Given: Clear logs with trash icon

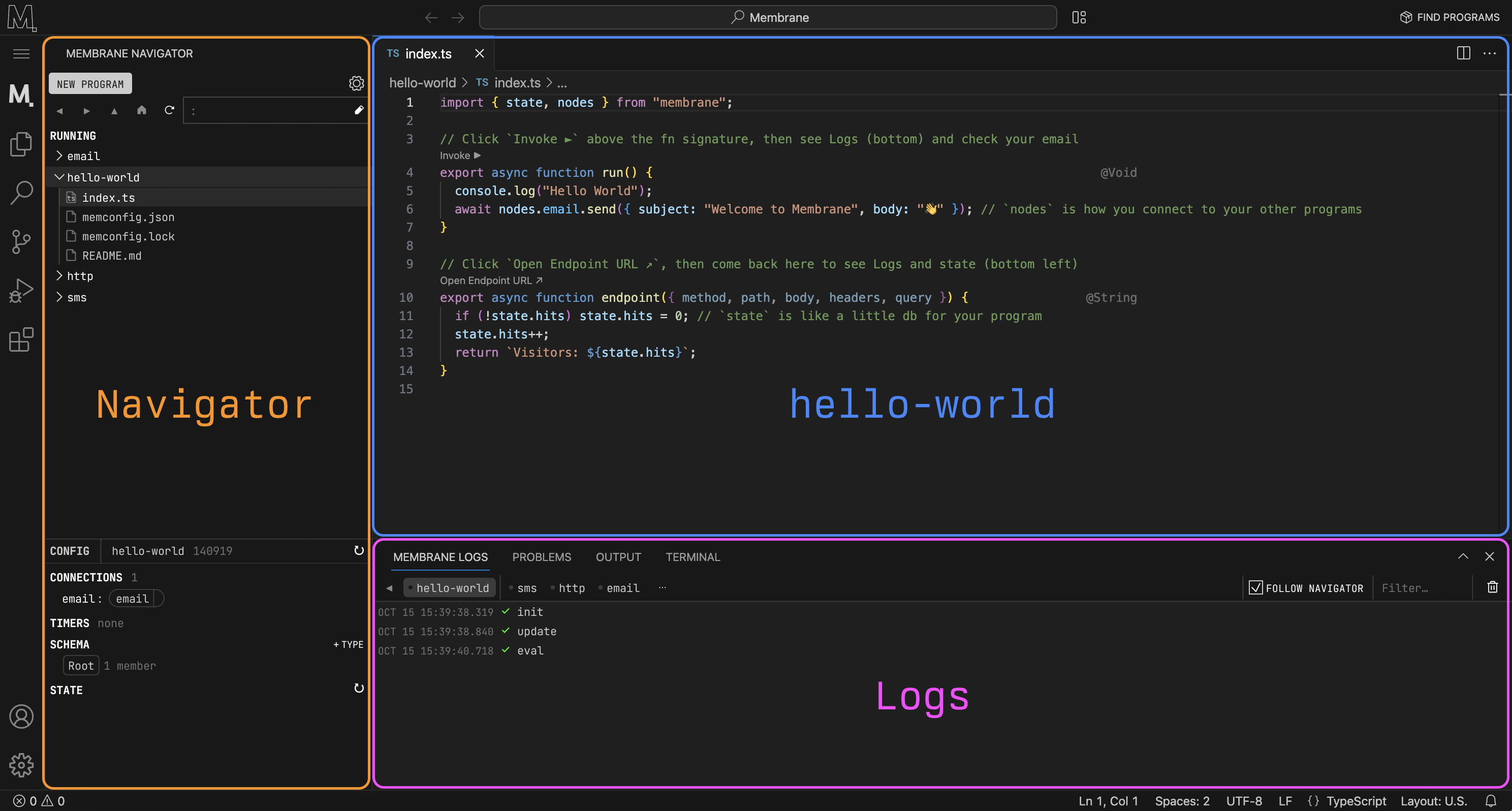Looking at the screenshot, I should click(x=1493, y=587).
